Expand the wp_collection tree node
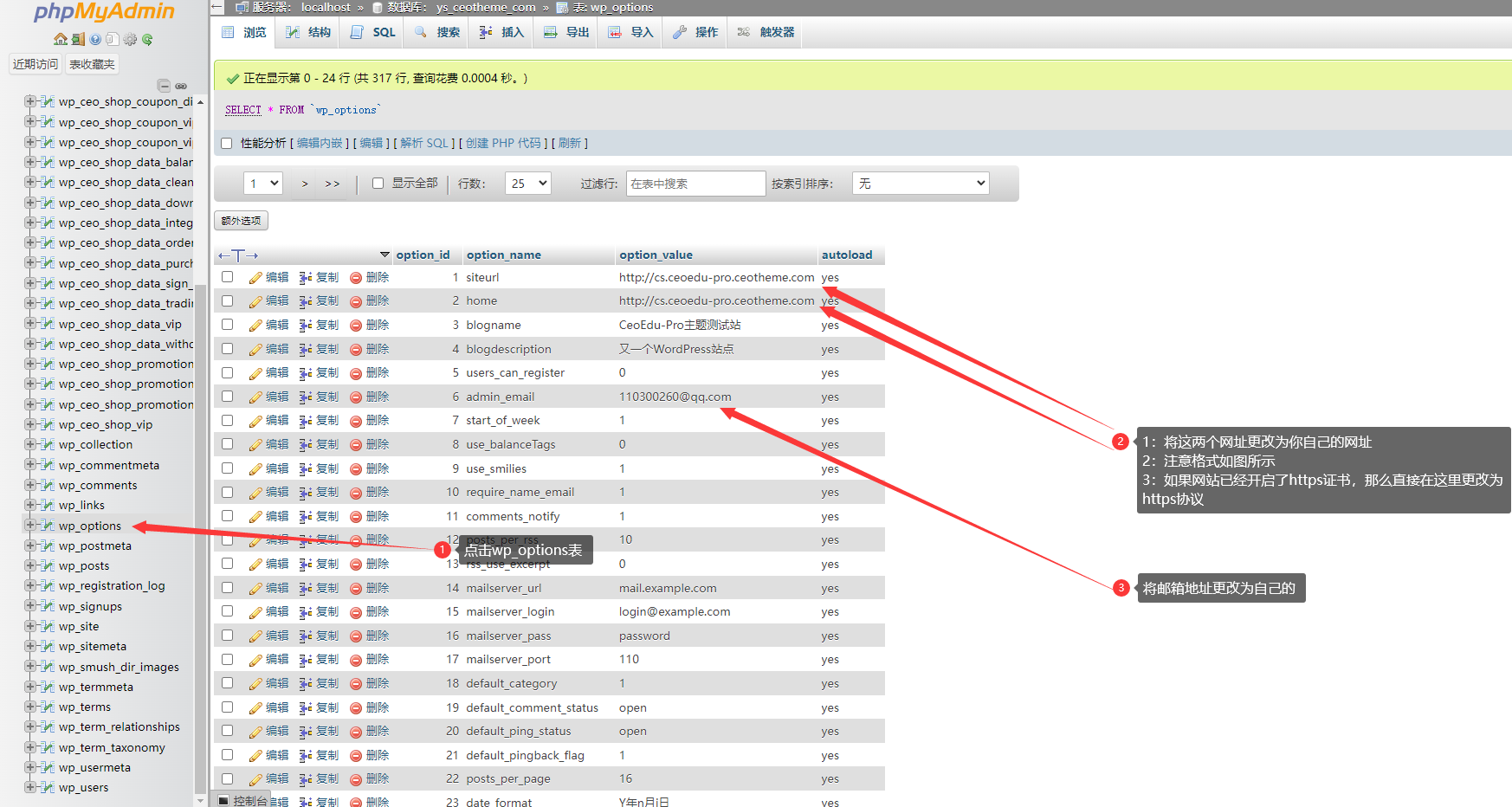The height and width of the screenshot is (807, 1512). [x=30, y=444]
